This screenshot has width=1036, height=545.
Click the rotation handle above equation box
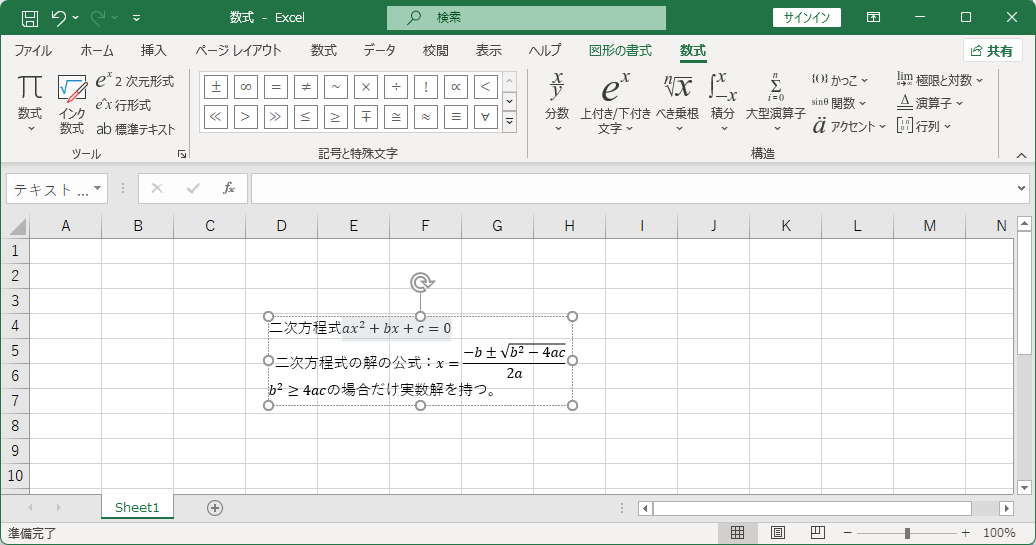(421, 283)
